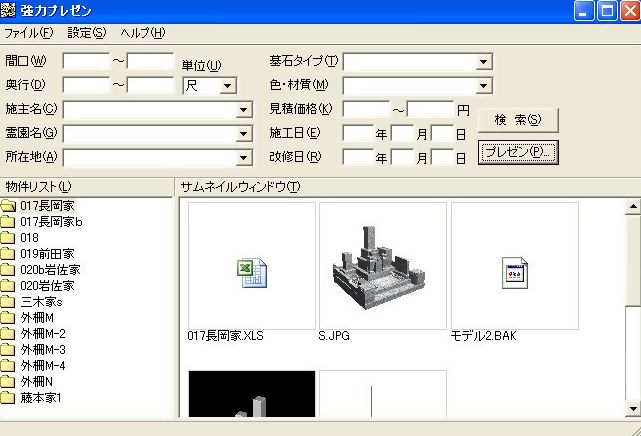Click folder icon of 020岩佐家
The height and width of the screenshot is (436, 641).
click(x=8, y=286)
